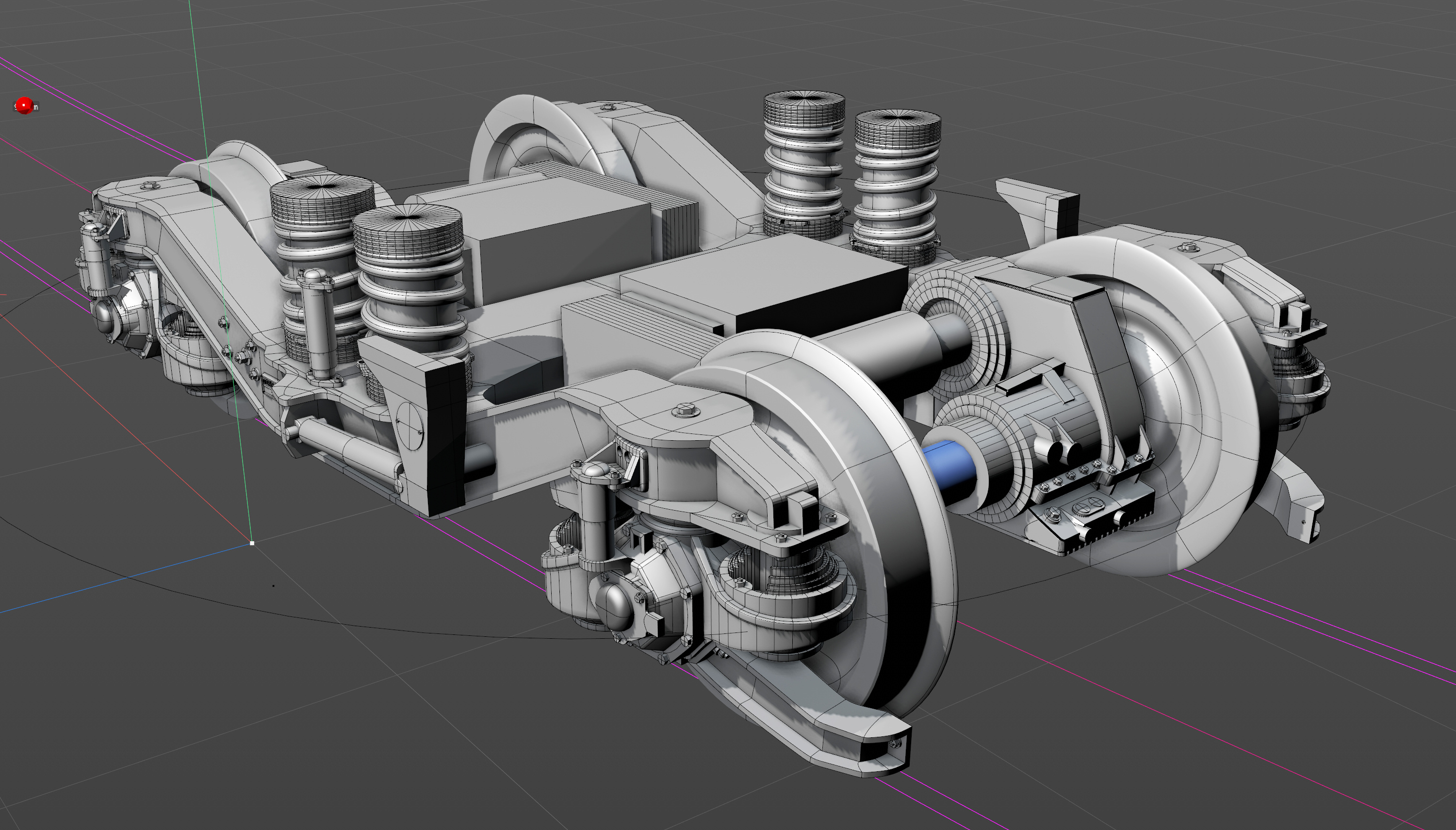Screen dimensions: 1456x830
Task: Click the round disc on side bracket
Action: [x=410, y=426]
